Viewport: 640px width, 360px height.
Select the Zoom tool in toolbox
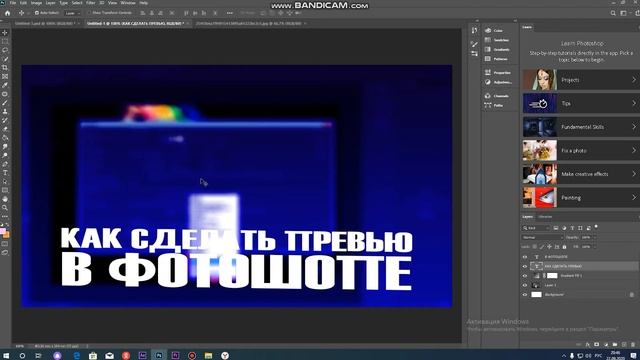[x=5, y=208]
